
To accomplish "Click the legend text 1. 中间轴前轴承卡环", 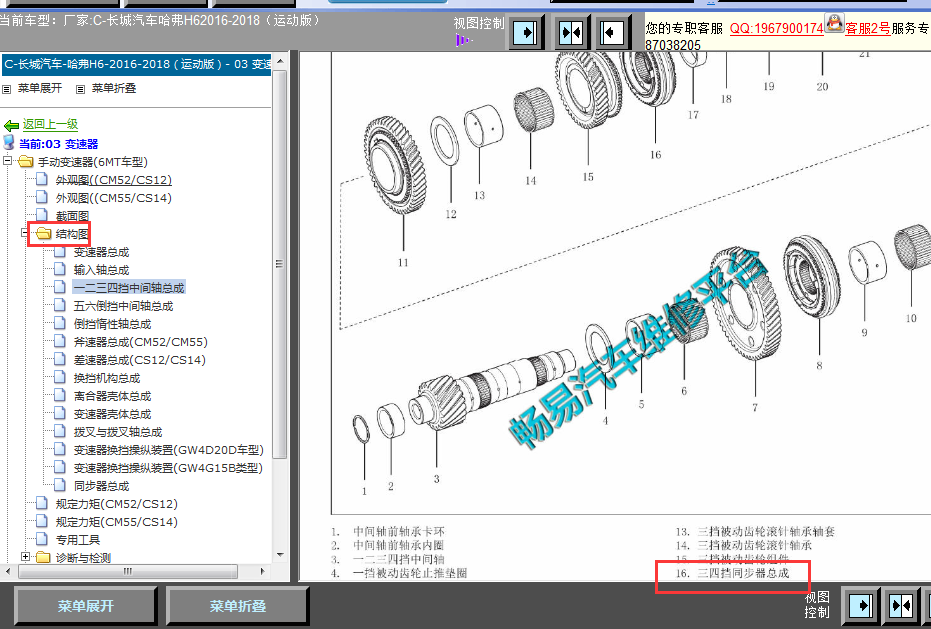I will click(388, 532).
